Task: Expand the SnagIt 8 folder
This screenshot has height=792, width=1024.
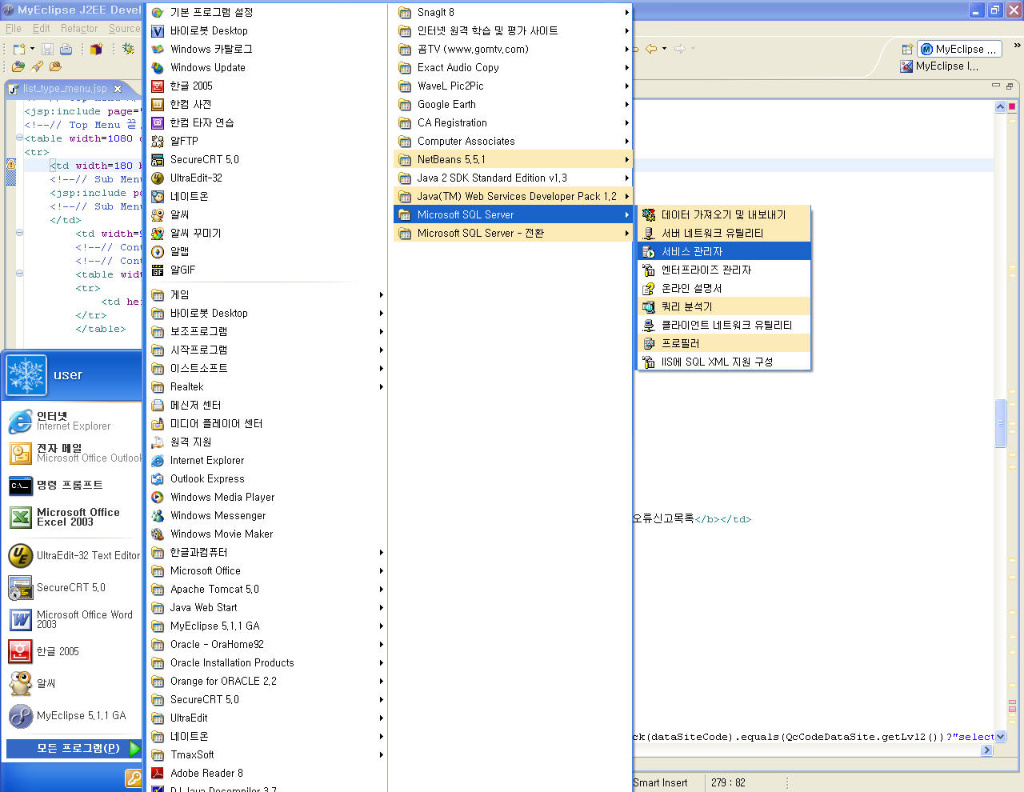Action: 513,12
